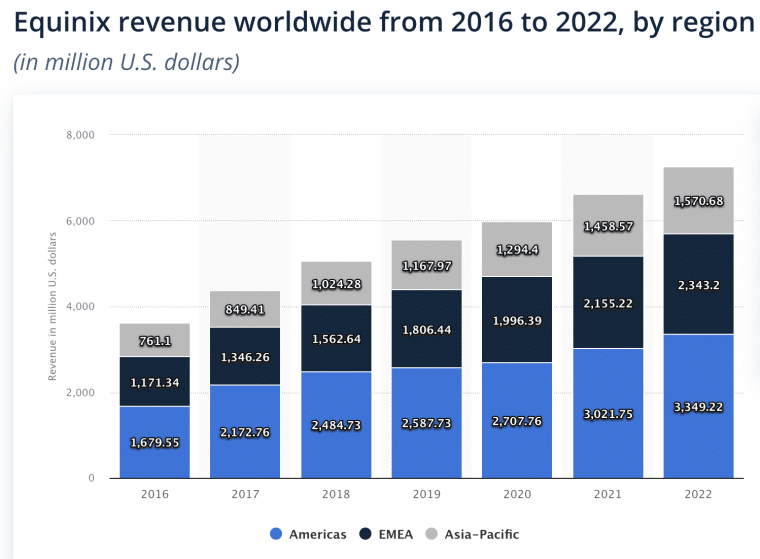The width and height of the screenshot is (760, 559).
Task: Click the 2021 Americas value 3,021.75
Action: click(608, 414)
